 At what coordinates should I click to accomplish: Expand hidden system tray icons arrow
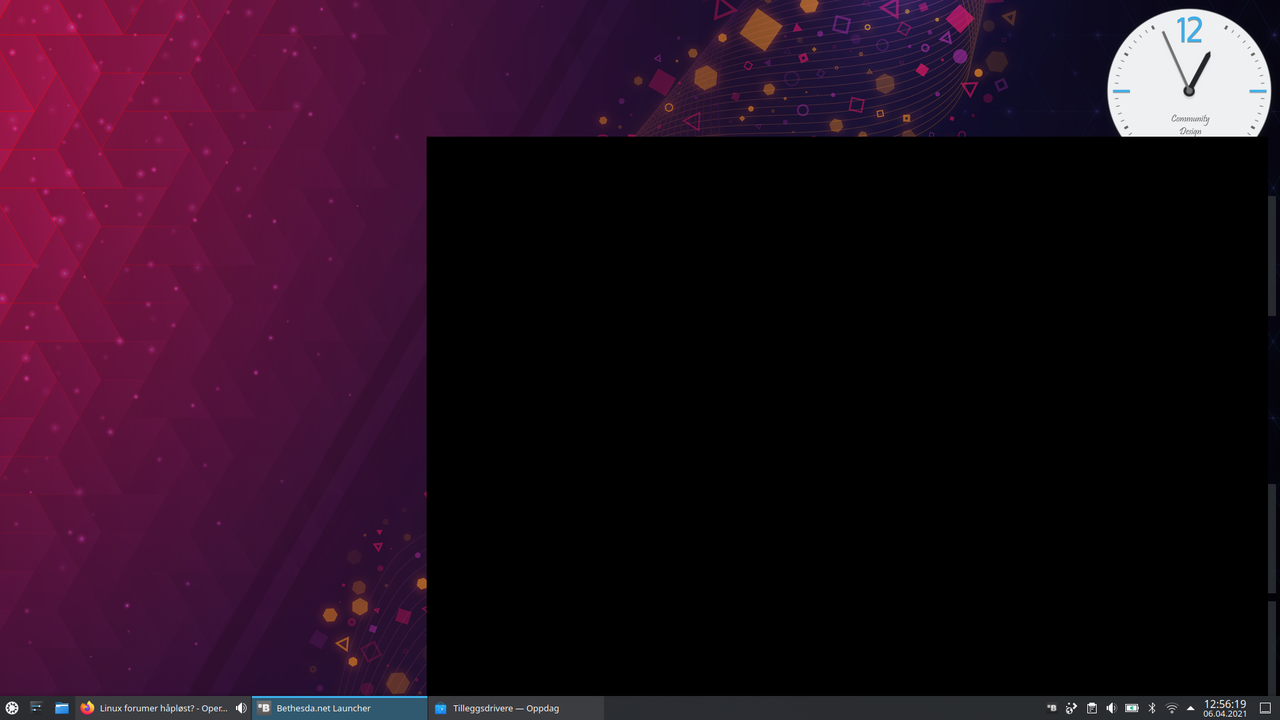pyautogui.click(x=1190, y=708)
